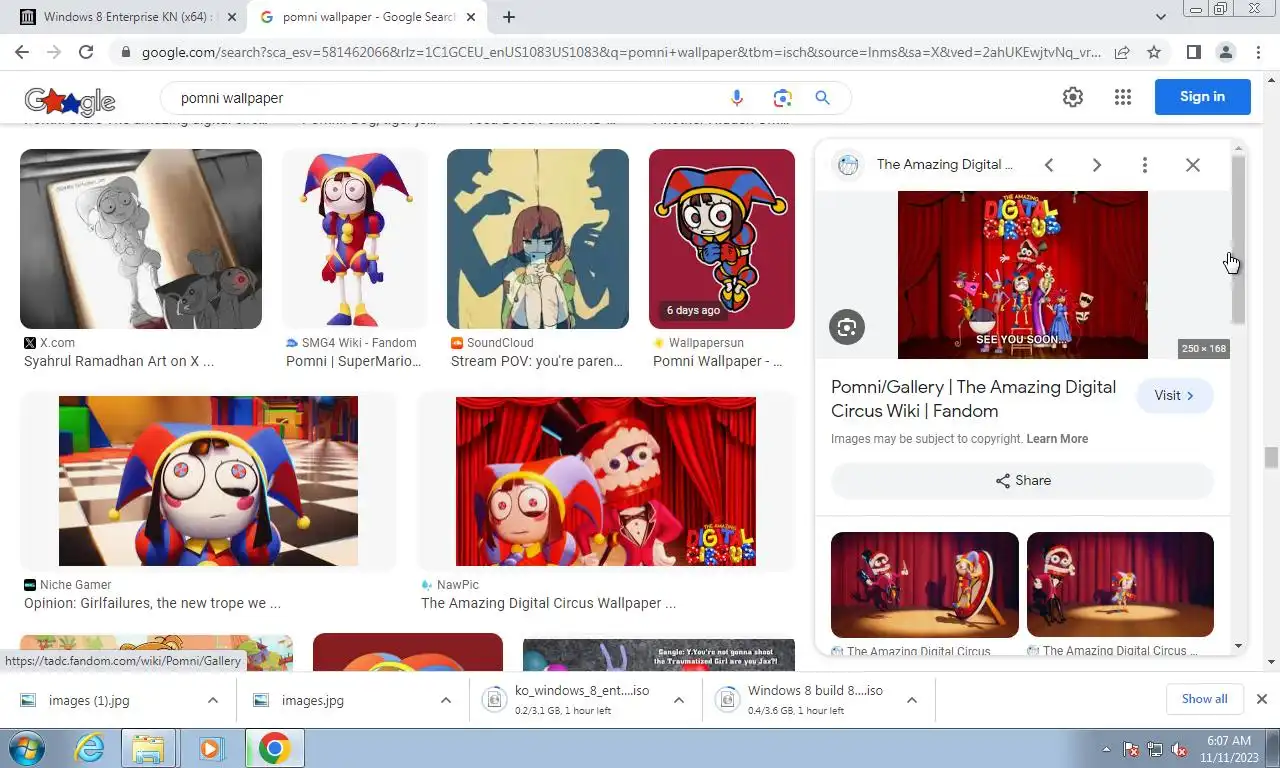Visit the Pomni/Gallery Fandom page
Image resolution: width=1280 pixels, height=768 pixels.
1175,396
